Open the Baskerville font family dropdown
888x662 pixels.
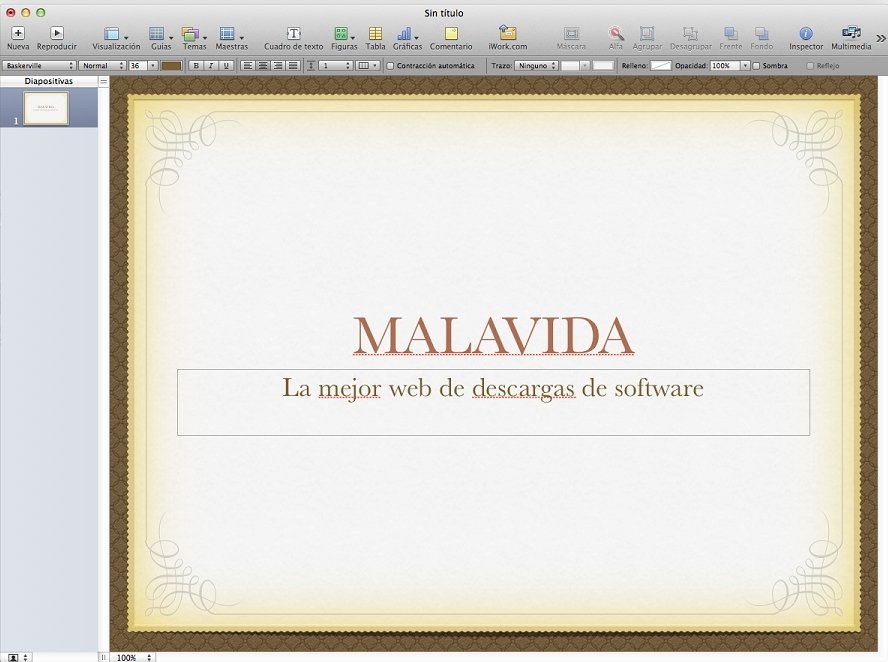tap(39, 66)
